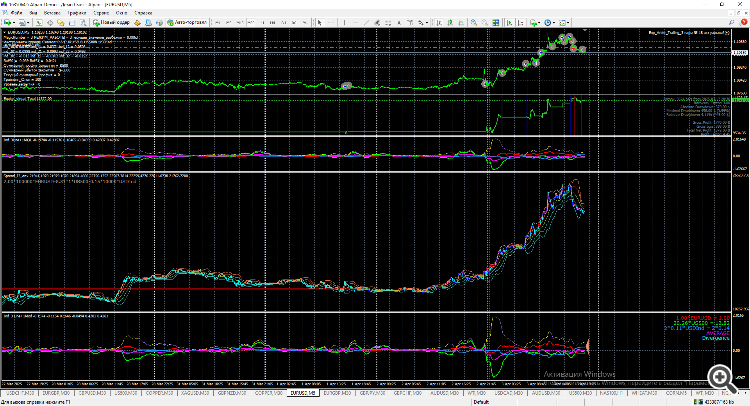
Task: Switch to bar chart display
Action: coord(439,22)
